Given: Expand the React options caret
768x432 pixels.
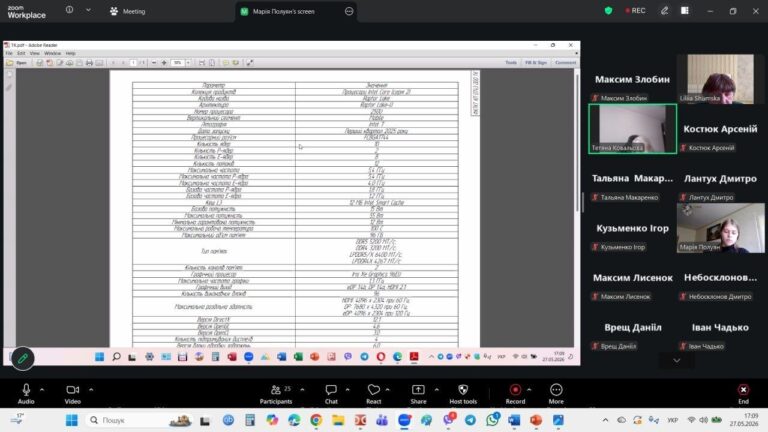Looking at the screenshot, I should pos(387,390).
